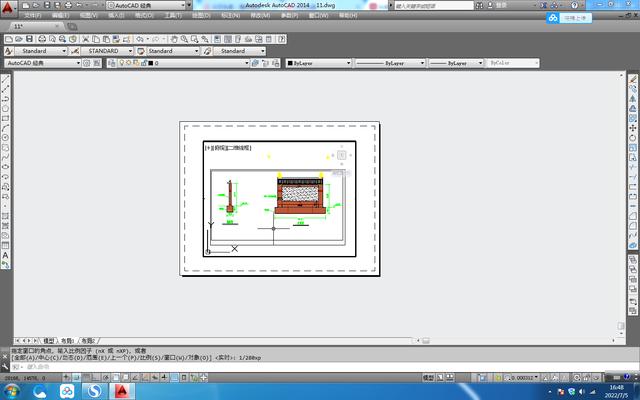The image size is (640, 400).
Task: Open the 帮助(H) menu
Action: [347, 16]
